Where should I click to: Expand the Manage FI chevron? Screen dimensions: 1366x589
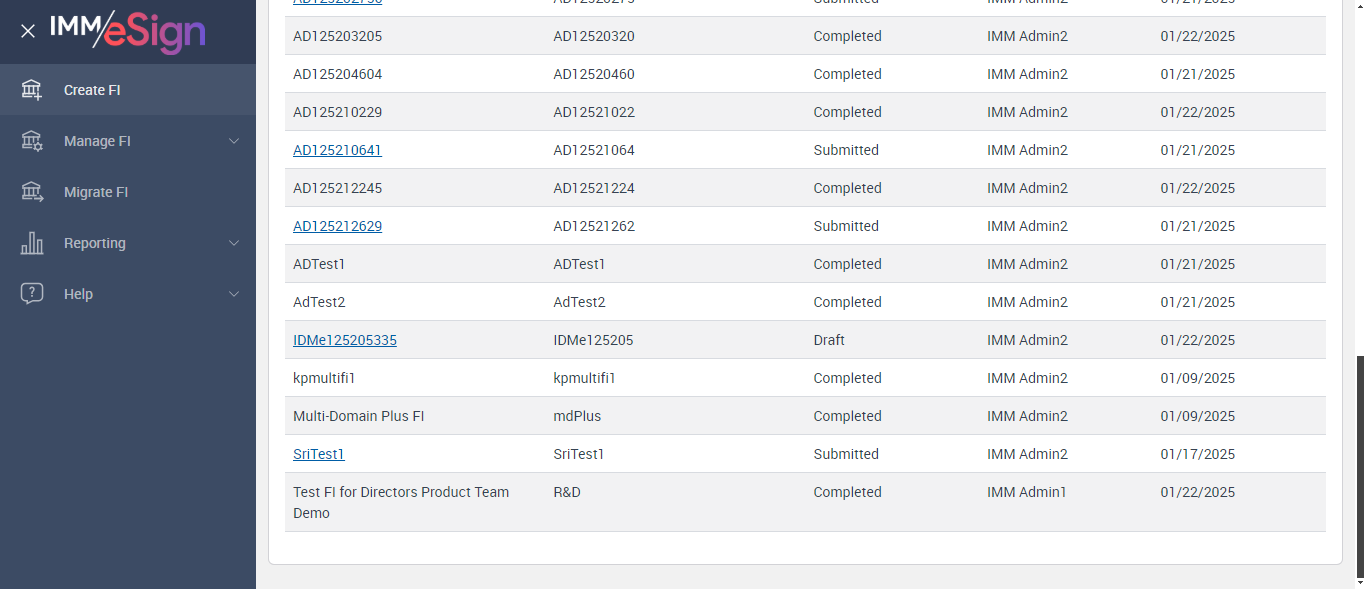234,141
